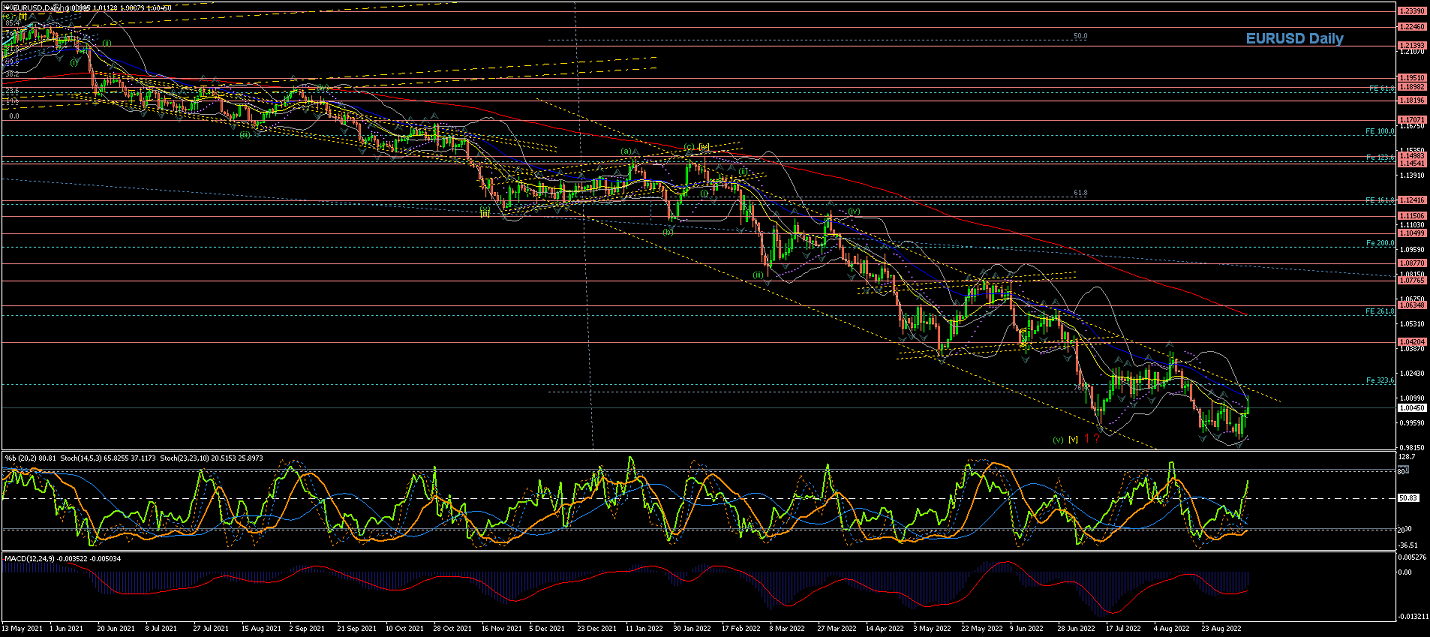
Task: Select the 1.23390 price level tag
Action: click(x=1412, y=11)
